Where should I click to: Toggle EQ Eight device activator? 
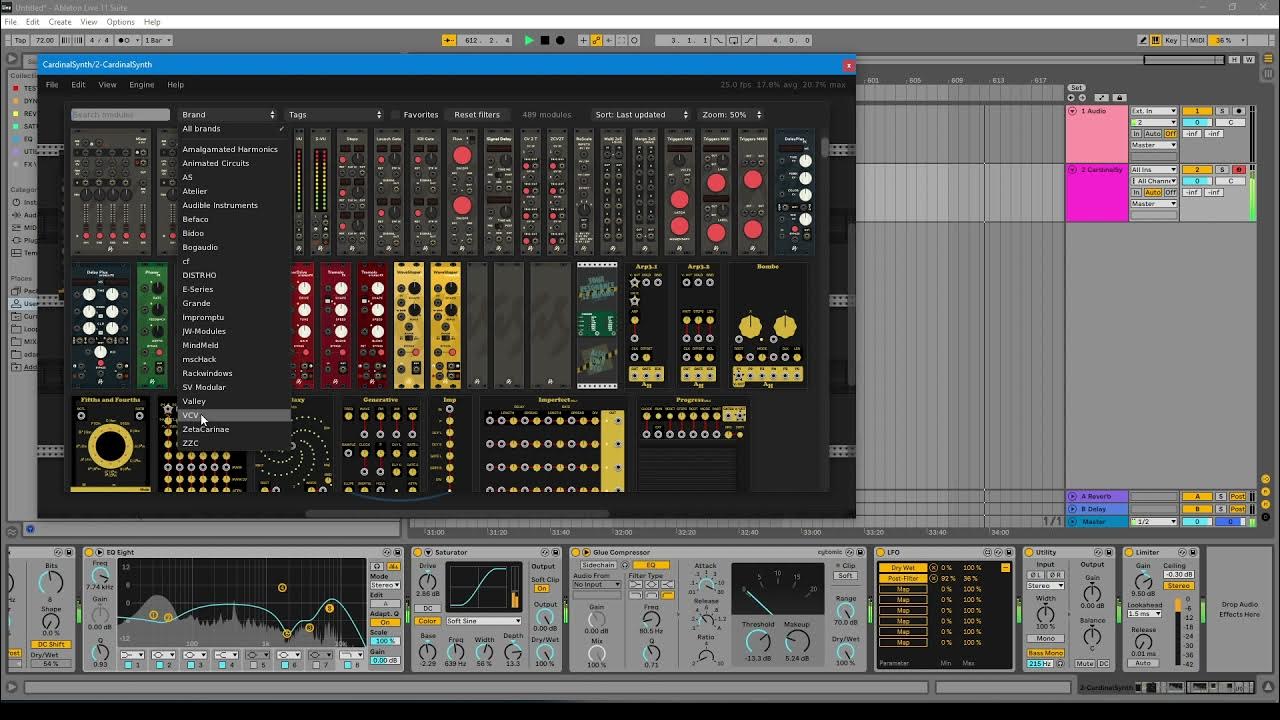point(89,552)
